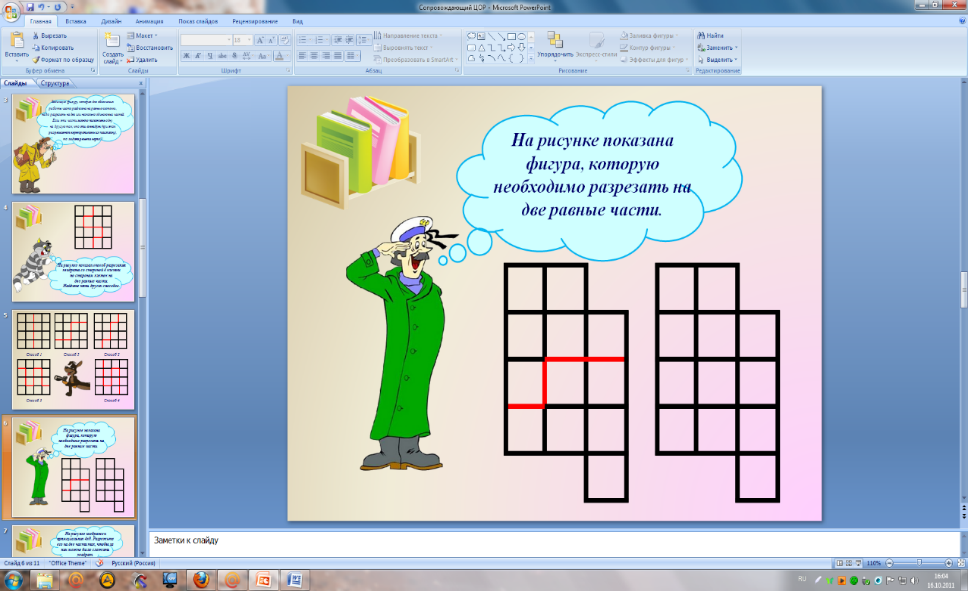Open Преобразовать в SmartArt dropdown
The width and height of the screenshot is (968, 591).
tap(417, 60)
